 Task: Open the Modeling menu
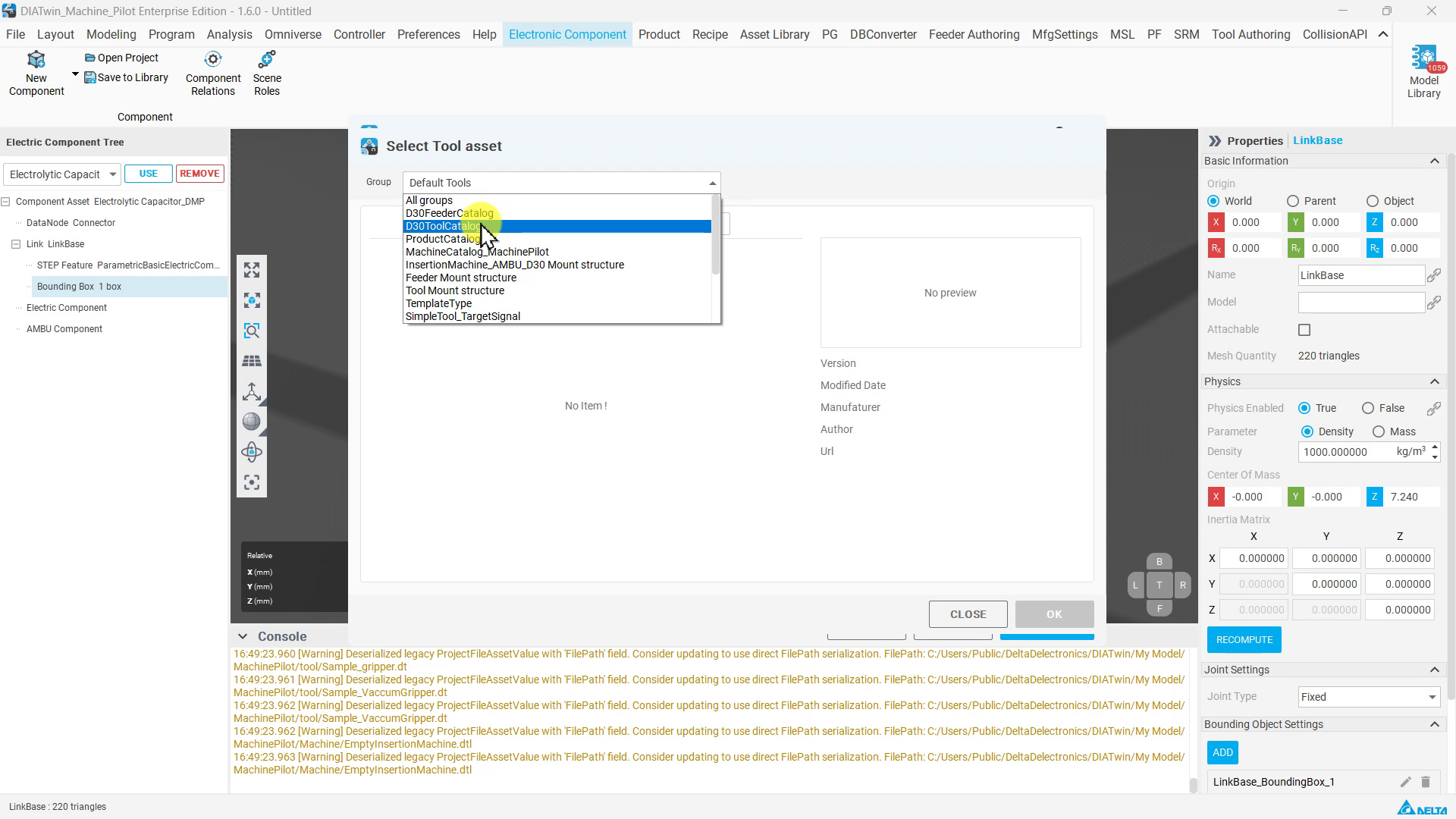(x=111, y=34)
